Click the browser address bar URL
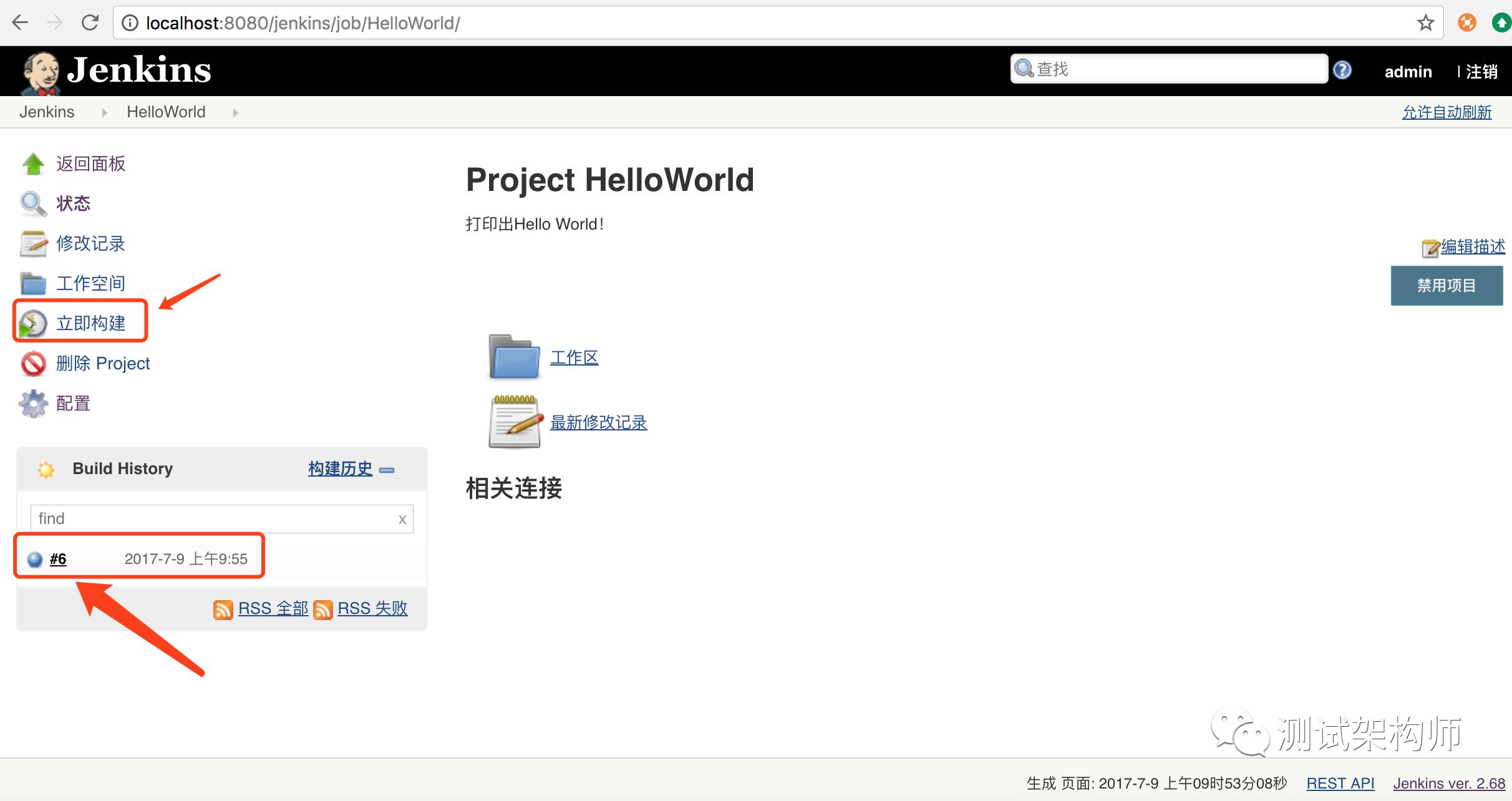1512x801 pixels. (x=303, y=23)
